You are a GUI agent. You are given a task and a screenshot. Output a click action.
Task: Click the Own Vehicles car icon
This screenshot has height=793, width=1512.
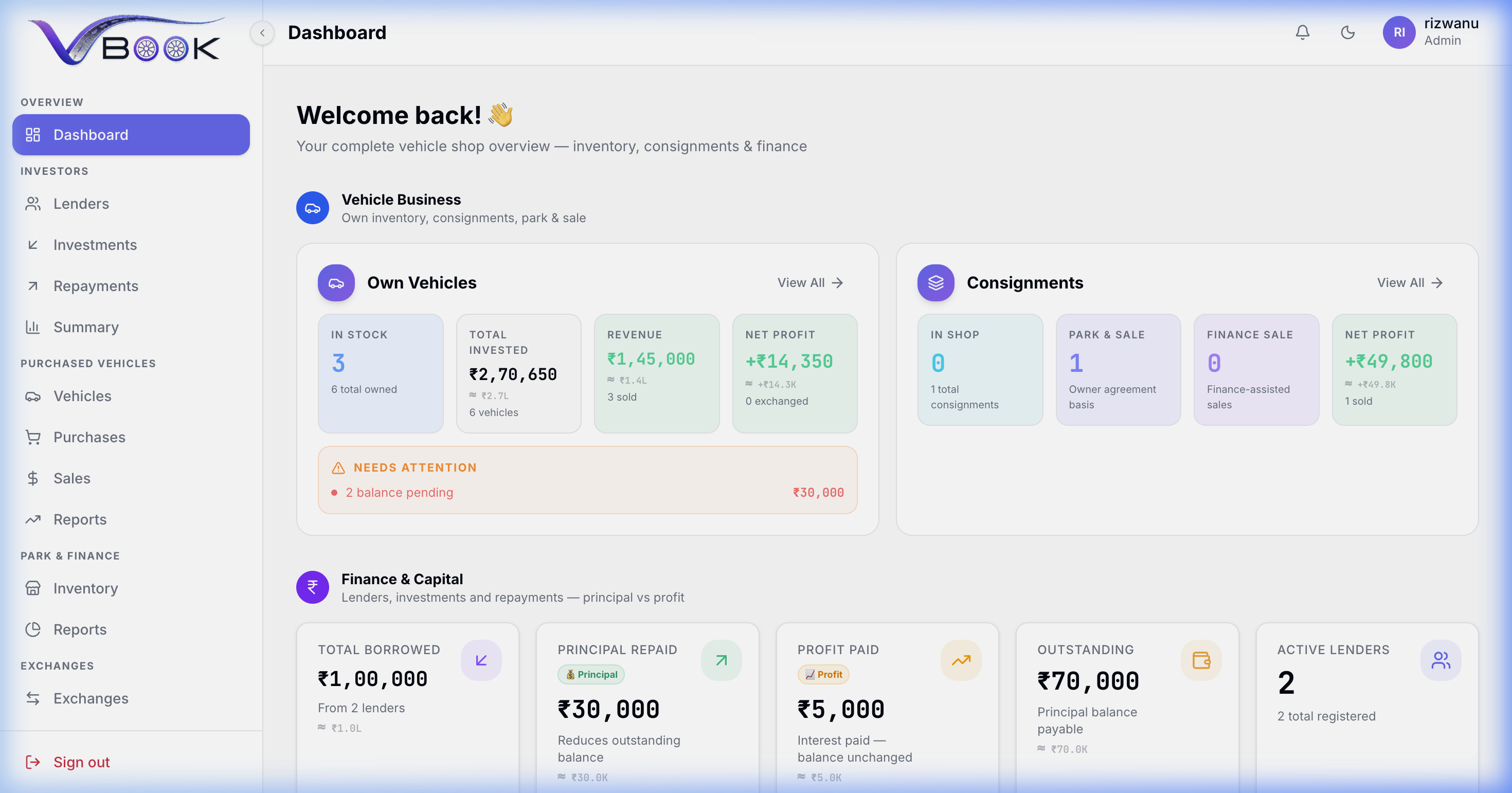pos(336,283)
